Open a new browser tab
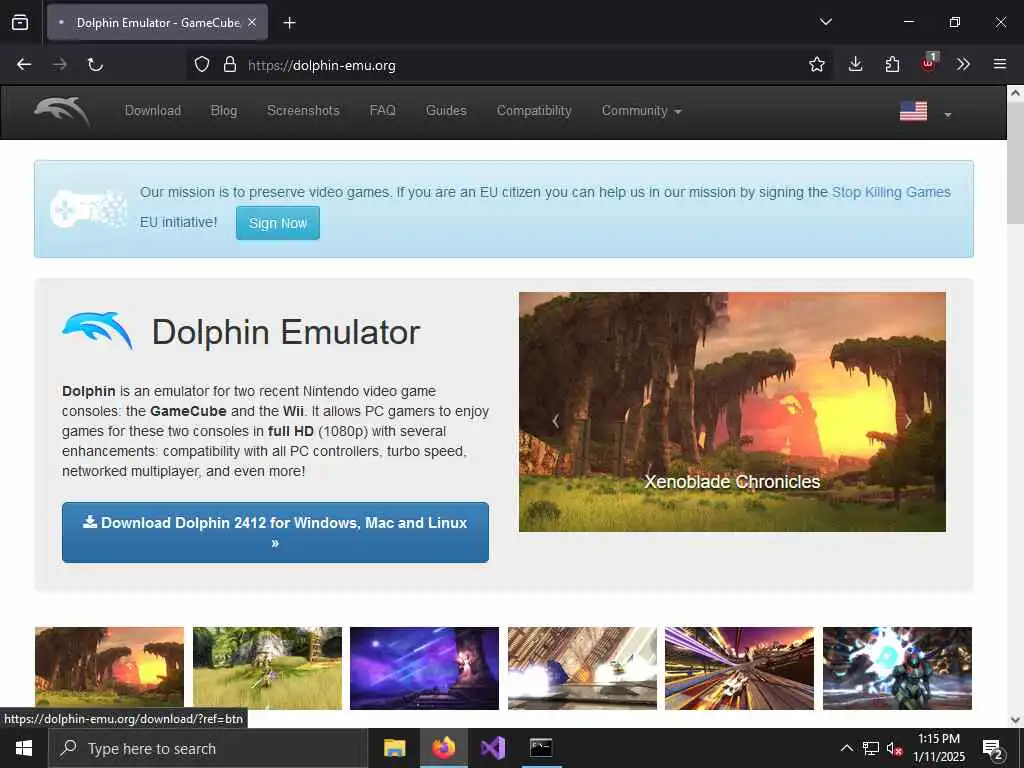Image resolution: width=1024 pixels, height=768 pixels. (289, 23)
